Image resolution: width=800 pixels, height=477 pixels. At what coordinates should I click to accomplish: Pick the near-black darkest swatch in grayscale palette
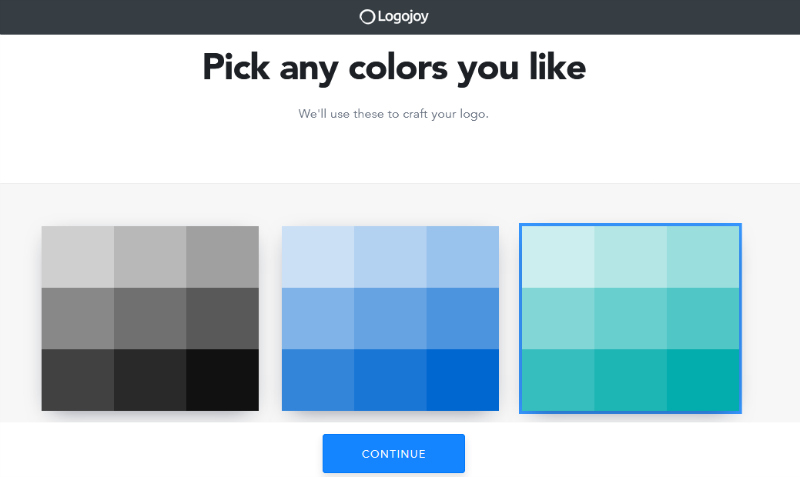[x=222, y=379]
